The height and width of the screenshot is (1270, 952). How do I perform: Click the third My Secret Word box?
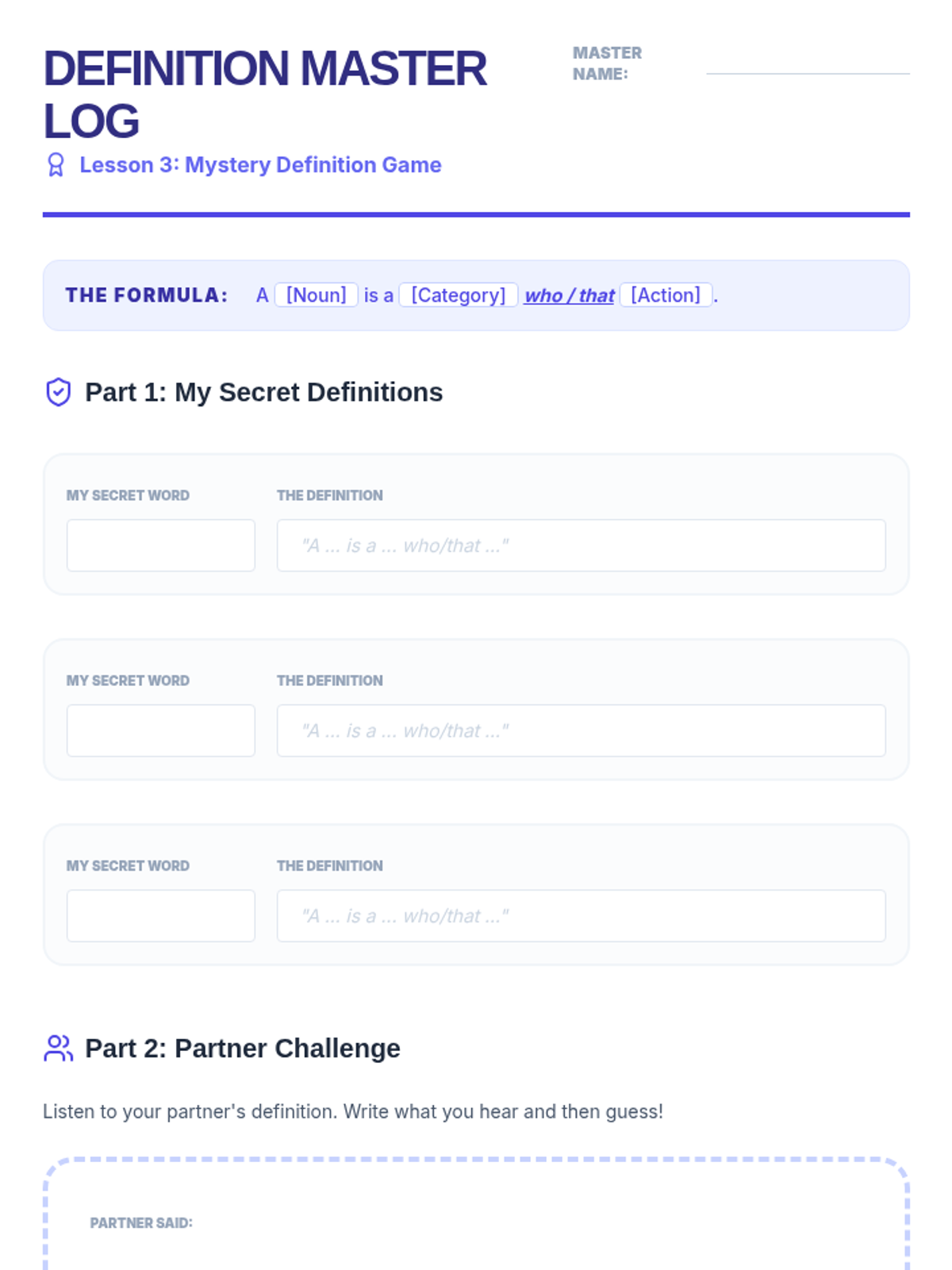161,915
